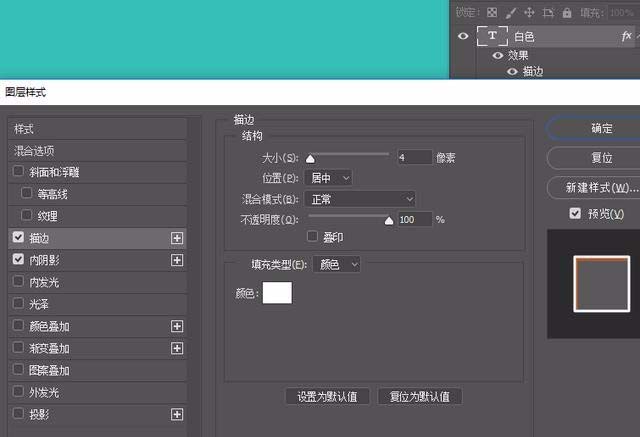Click the fx icon on 白色 layer

(626, 36)
